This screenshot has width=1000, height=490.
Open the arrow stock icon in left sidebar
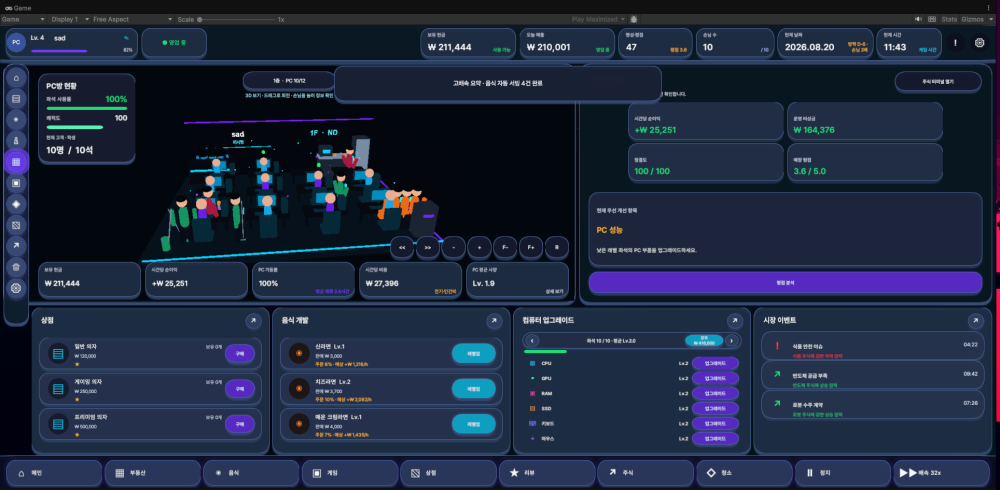tap(16, 246)
